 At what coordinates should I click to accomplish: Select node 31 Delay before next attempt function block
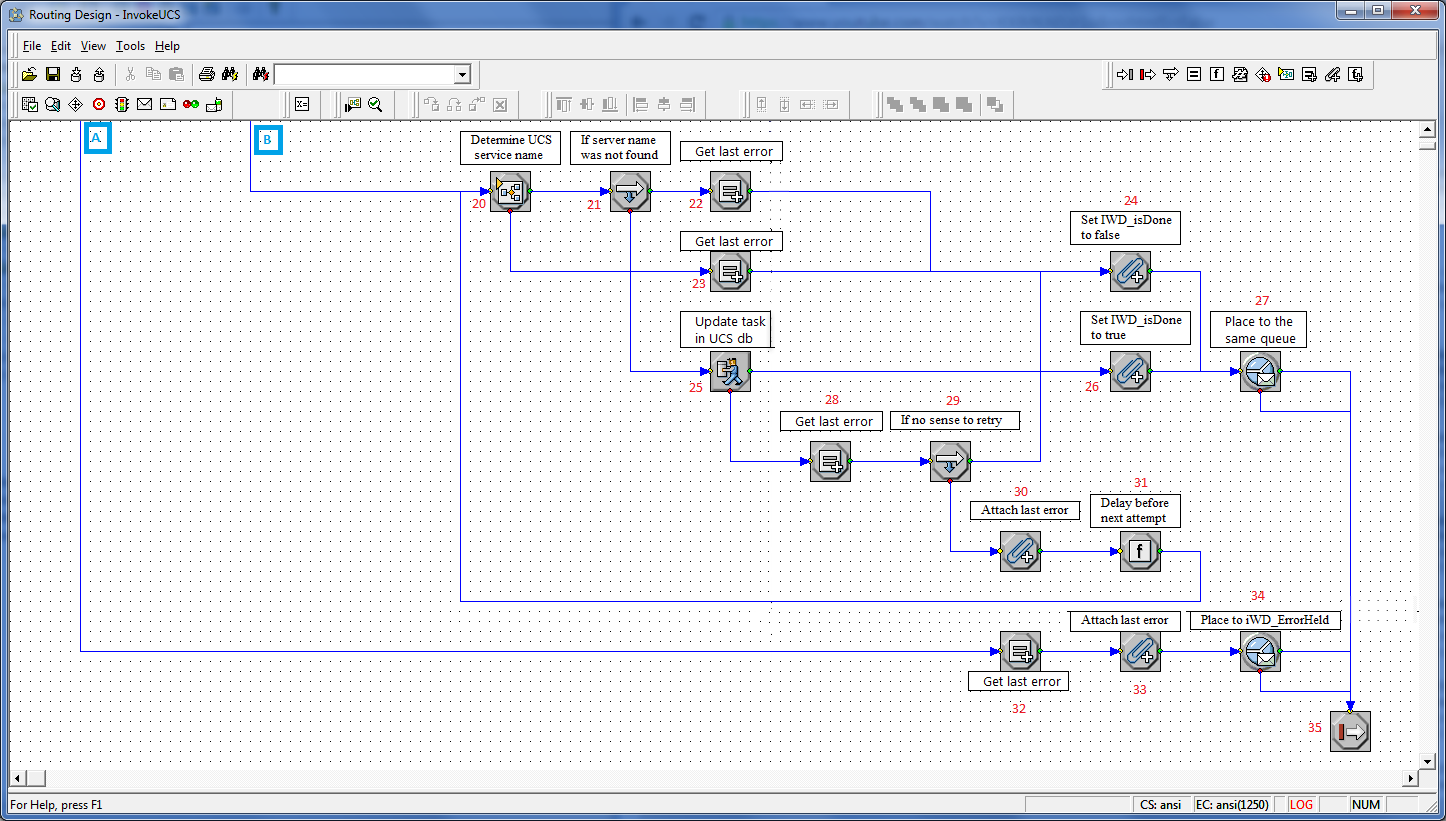1140,551
